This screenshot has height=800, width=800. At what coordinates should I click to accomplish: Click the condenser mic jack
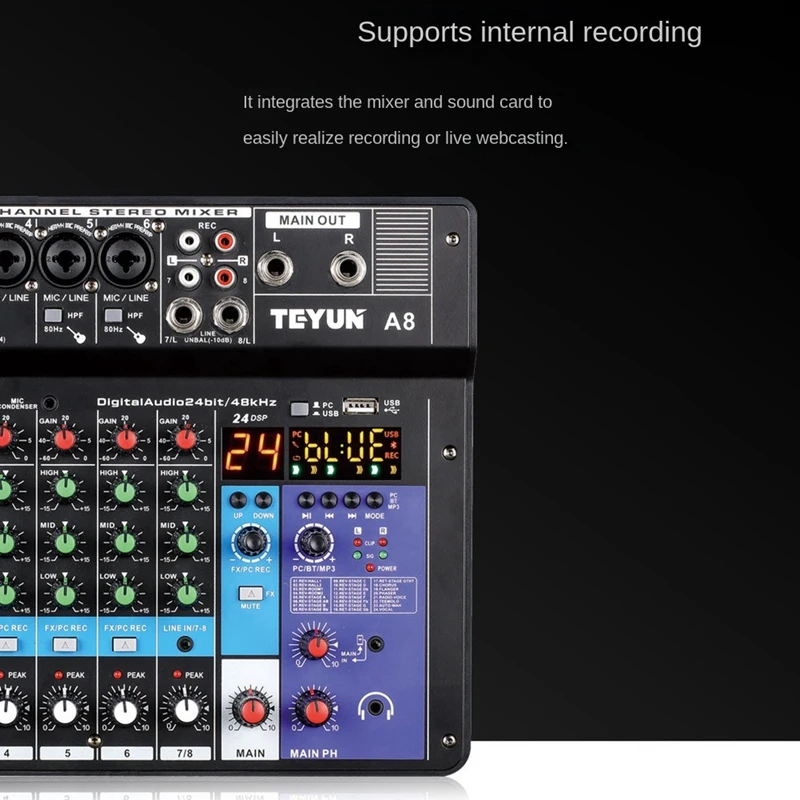49,404
